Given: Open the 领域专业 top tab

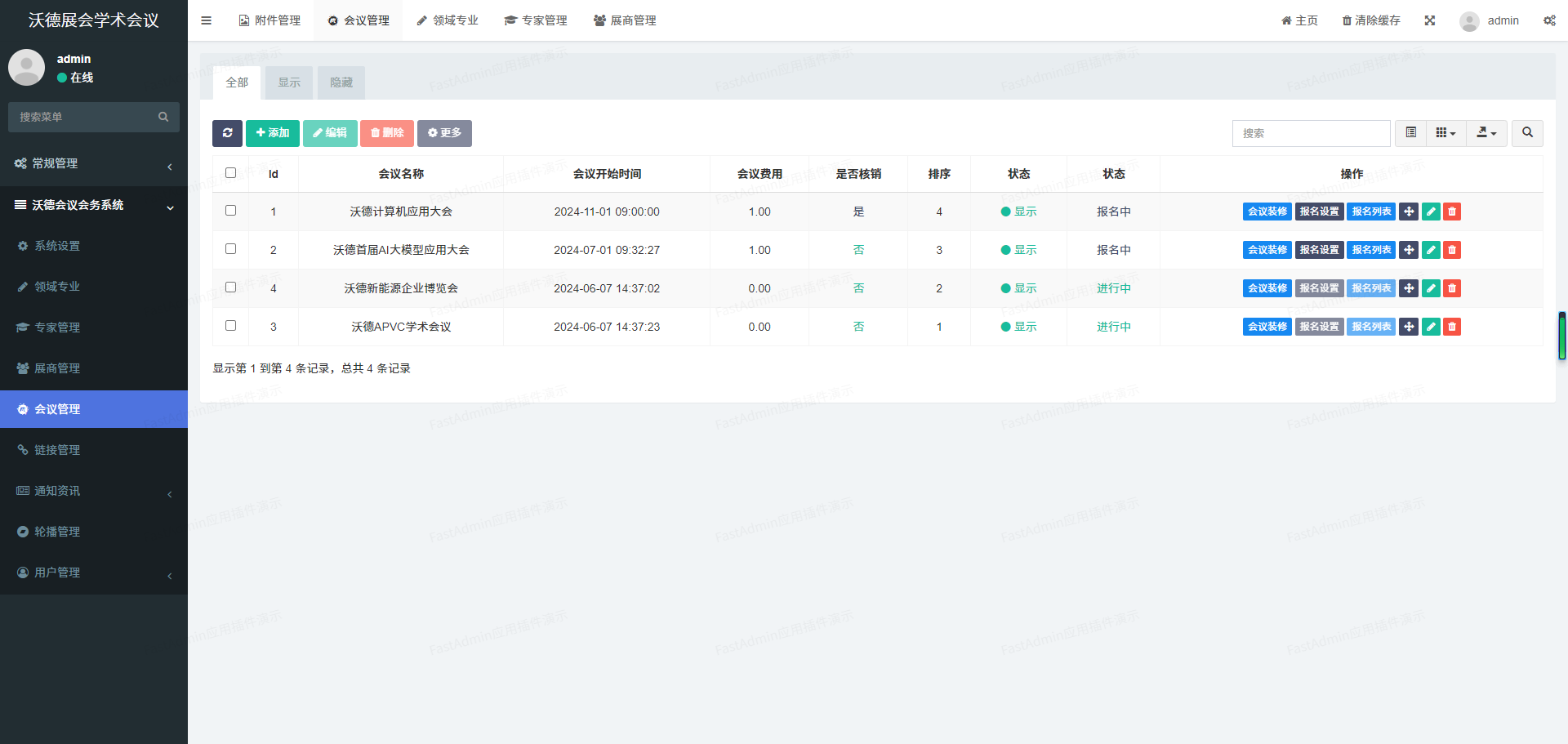Looking at the screenshot, I should 448,20.
